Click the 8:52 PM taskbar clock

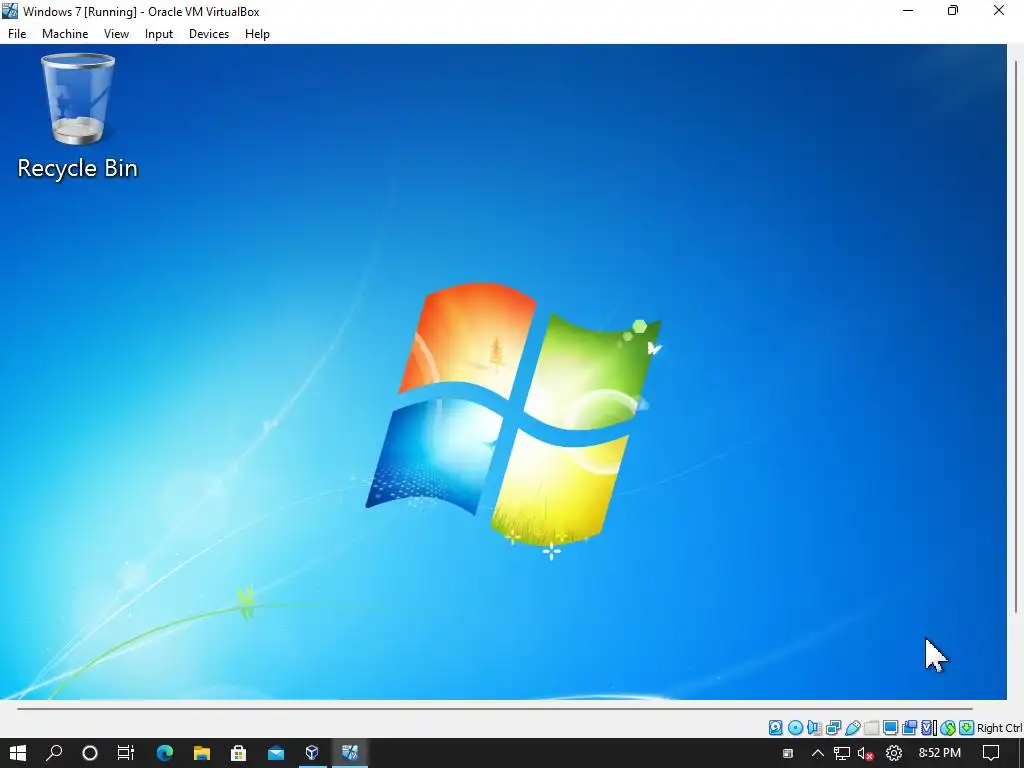point(939,753)
